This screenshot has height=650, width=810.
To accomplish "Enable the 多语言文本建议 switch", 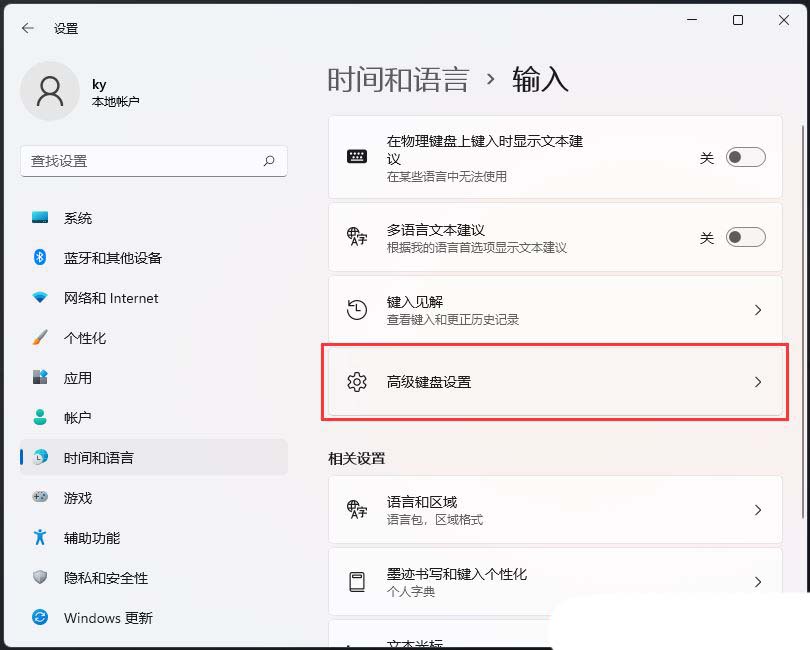I will click(745, 237).
